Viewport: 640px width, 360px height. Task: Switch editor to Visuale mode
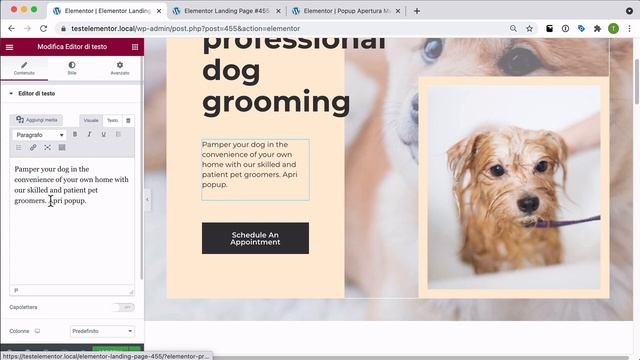(x=91, y=120)
